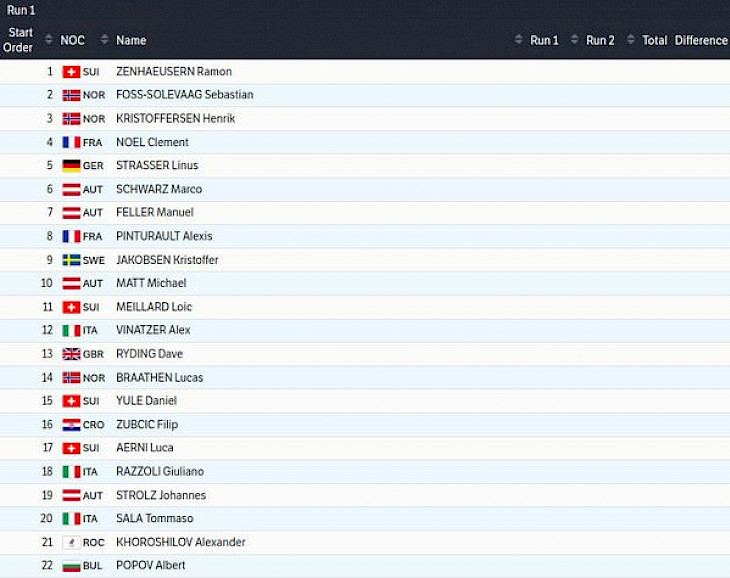Click sort arrows just left of Run 1 header
Screen dimensions: 730x578
click(518, 40)
